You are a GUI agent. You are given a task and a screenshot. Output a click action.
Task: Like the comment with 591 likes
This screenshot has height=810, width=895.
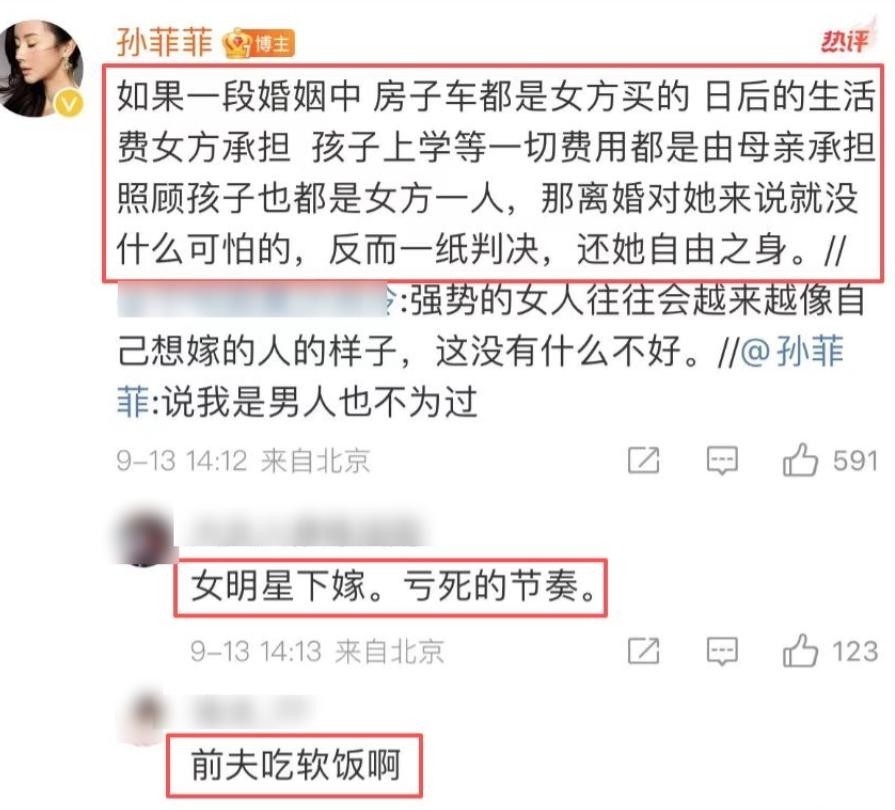(x=800, y=460)
